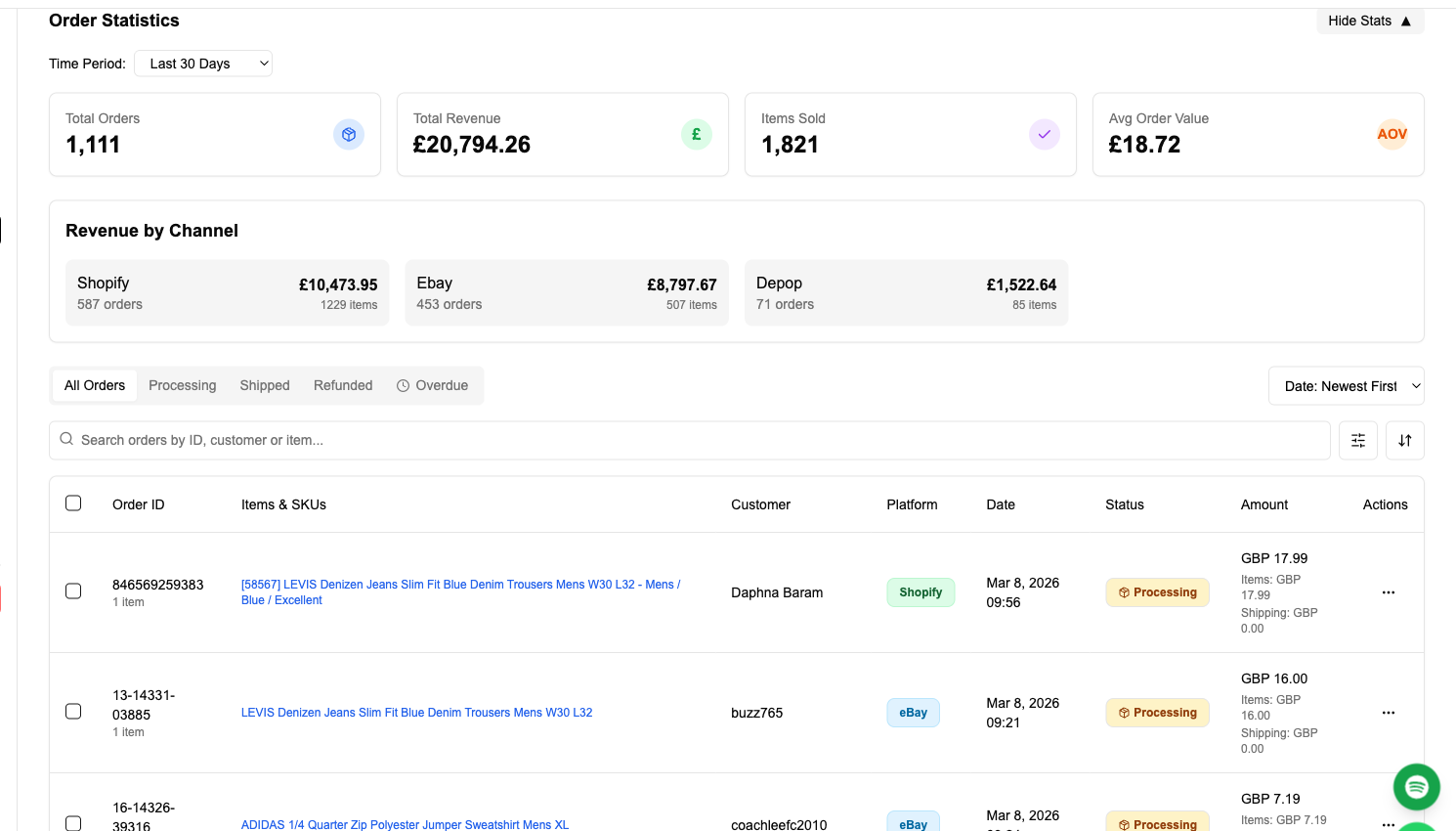1456x831 pixels.
Task: Open the Last 30 Days time period dropdown
Action: [x=203, y=64]
